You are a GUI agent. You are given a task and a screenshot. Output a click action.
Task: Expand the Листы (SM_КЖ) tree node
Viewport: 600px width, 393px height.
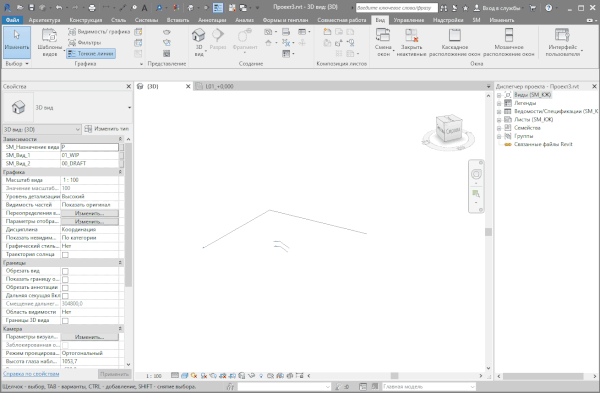coord(499,120)
